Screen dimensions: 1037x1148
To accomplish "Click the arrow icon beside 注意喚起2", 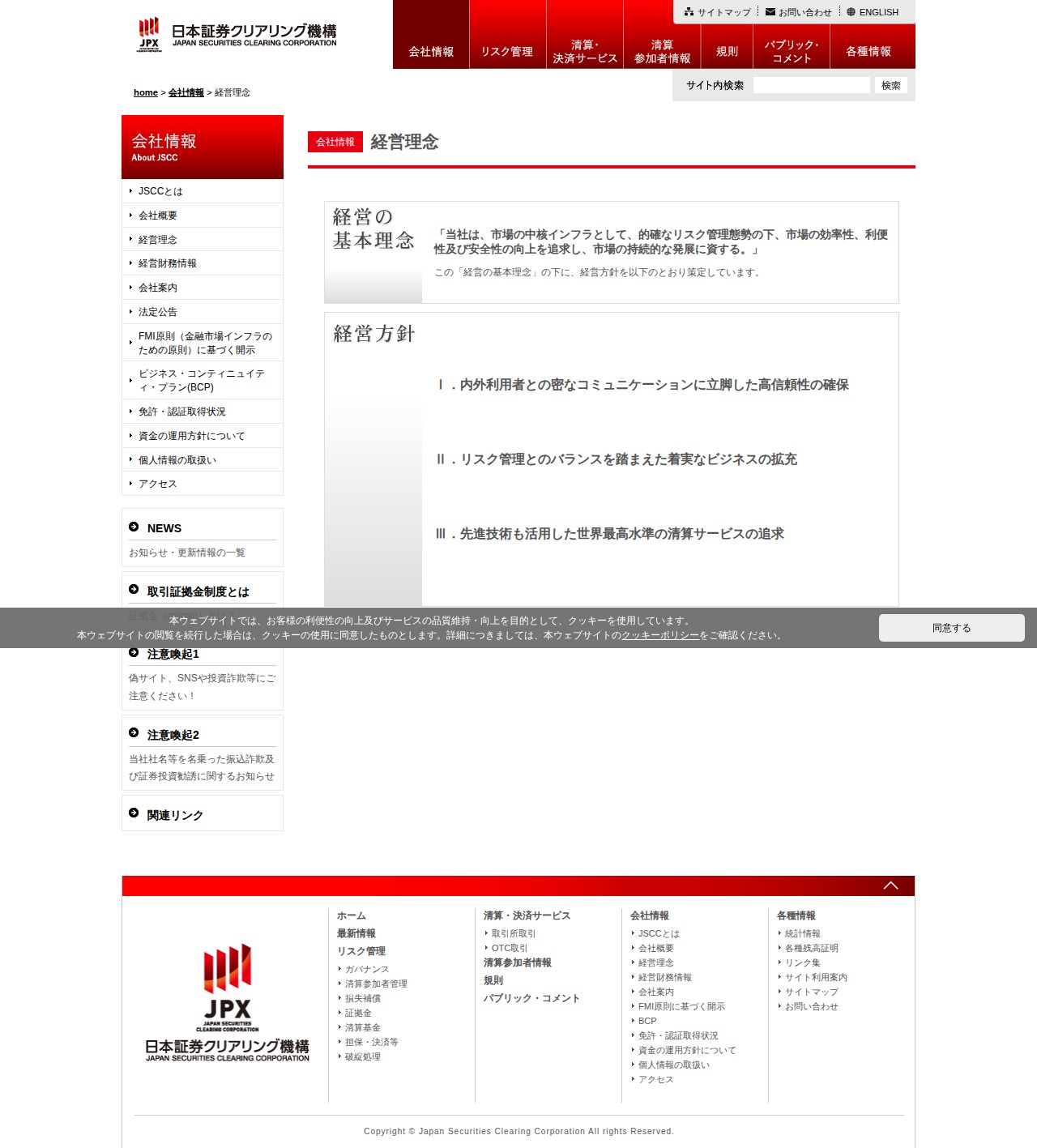I will pyautogui.click(x=134, y=733).
